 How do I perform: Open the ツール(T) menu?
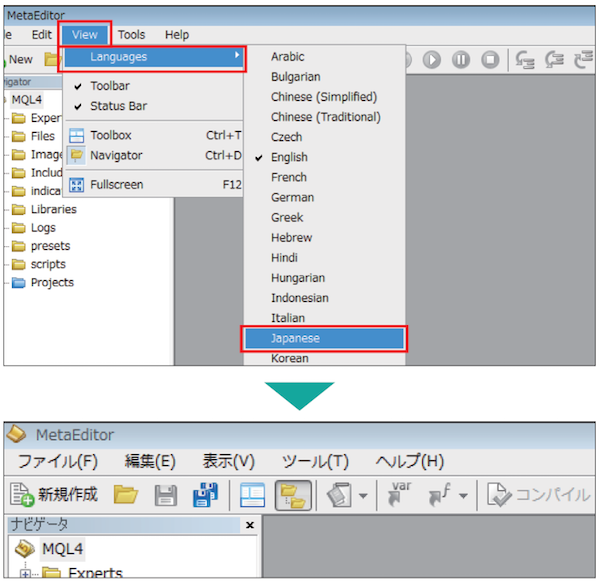[315, 461]
